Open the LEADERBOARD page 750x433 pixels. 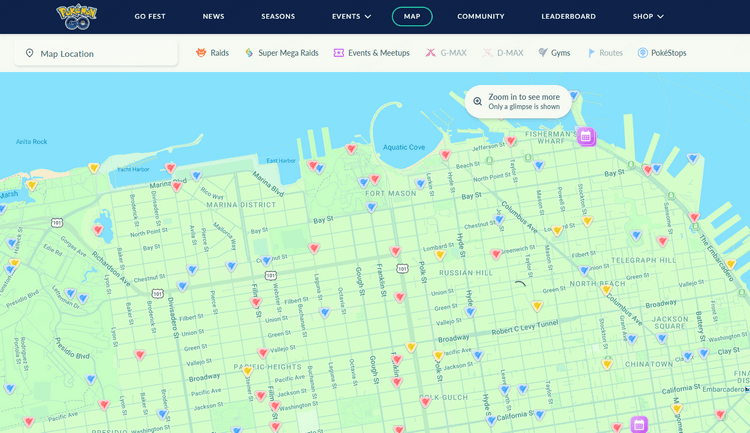[x=568, y=16]
